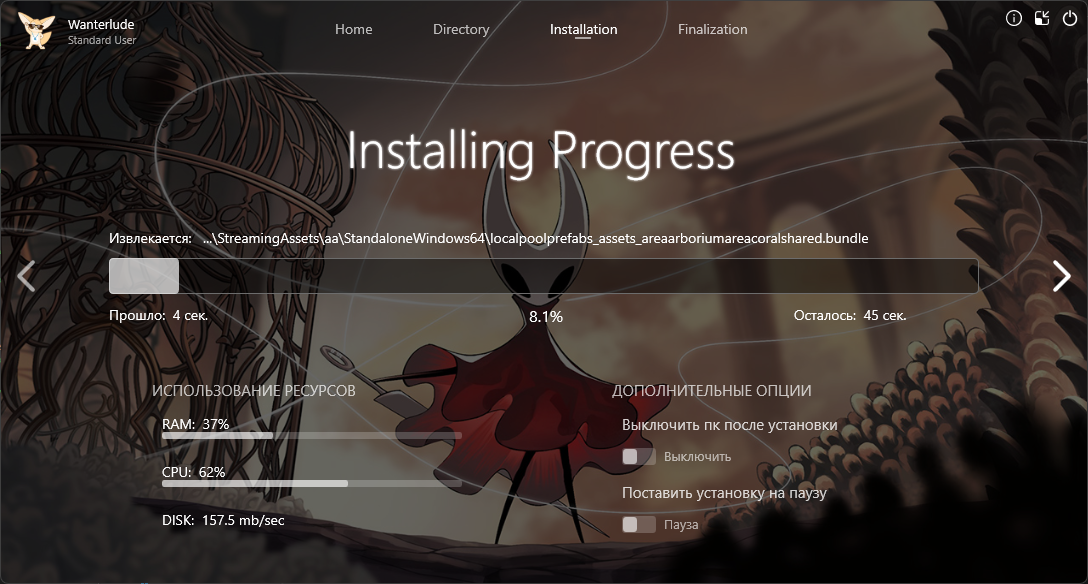Screen dimensions: 1088x584
Task: Toggle the Выключить shutdown-after-install switch
Action: [x=638, y=456]
